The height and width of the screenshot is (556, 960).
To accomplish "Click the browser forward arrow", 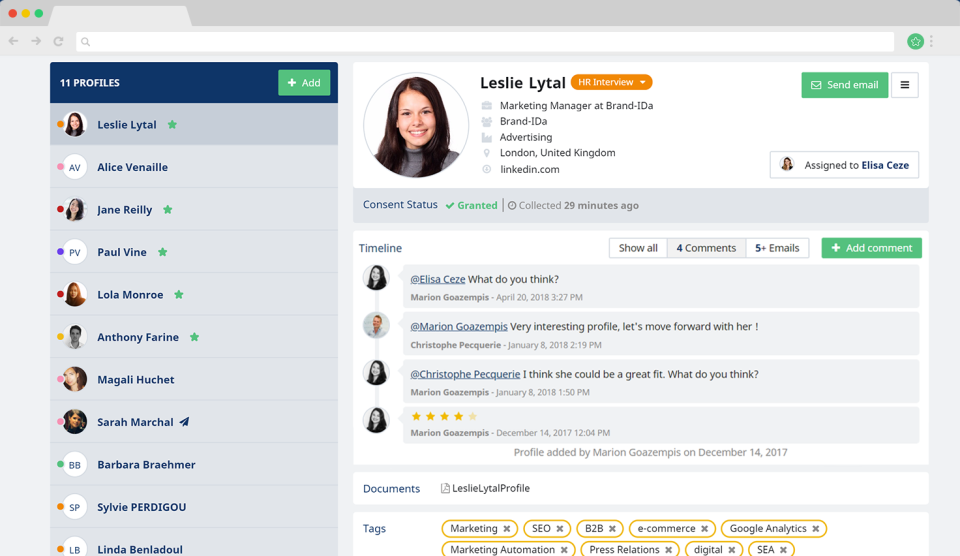I will [x=36, y=41].
